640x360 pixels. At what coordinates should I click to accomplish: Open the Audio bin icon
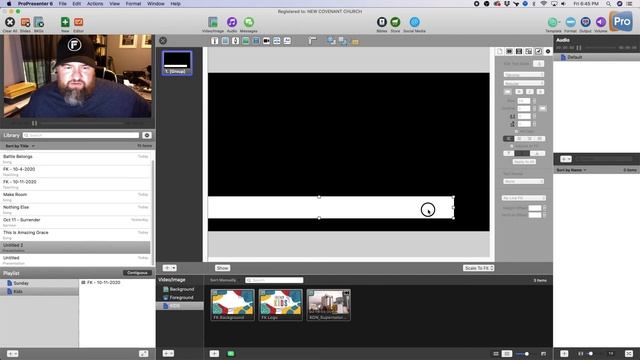(x=232, y=22)
